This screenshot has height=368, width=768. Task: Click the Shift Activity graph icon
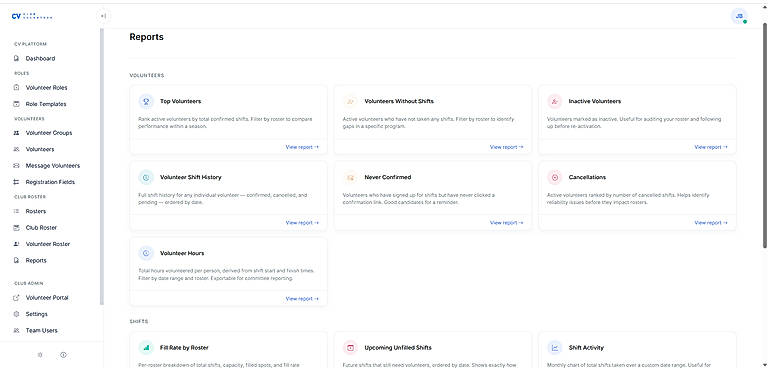click(555, 347)
